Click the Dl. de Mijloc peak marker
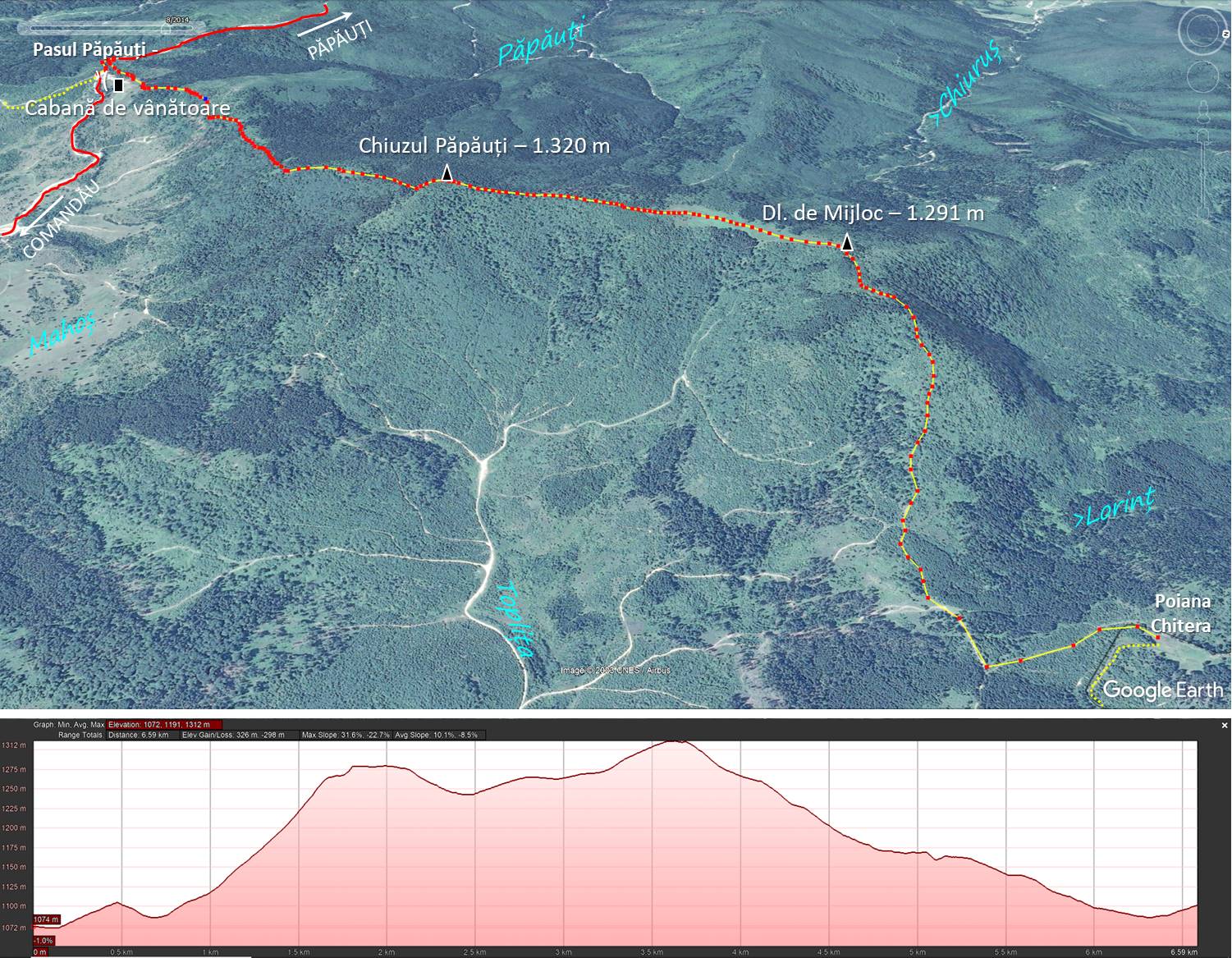 click(846, 243)
